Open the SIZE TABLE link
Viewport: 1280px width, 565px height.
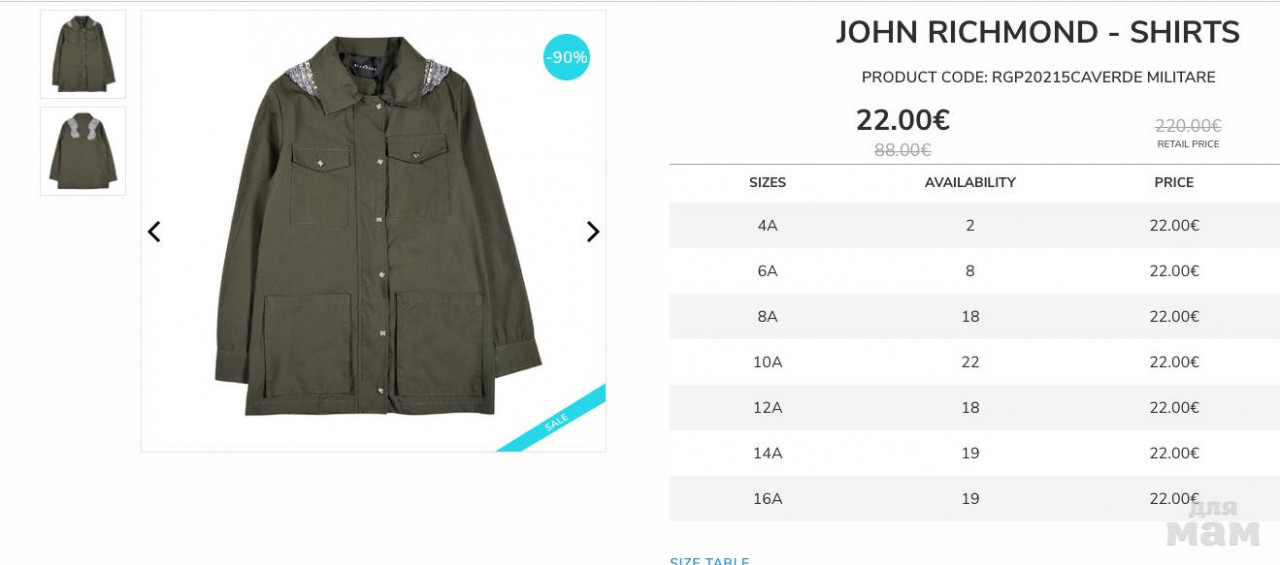(x=709, y=560)
